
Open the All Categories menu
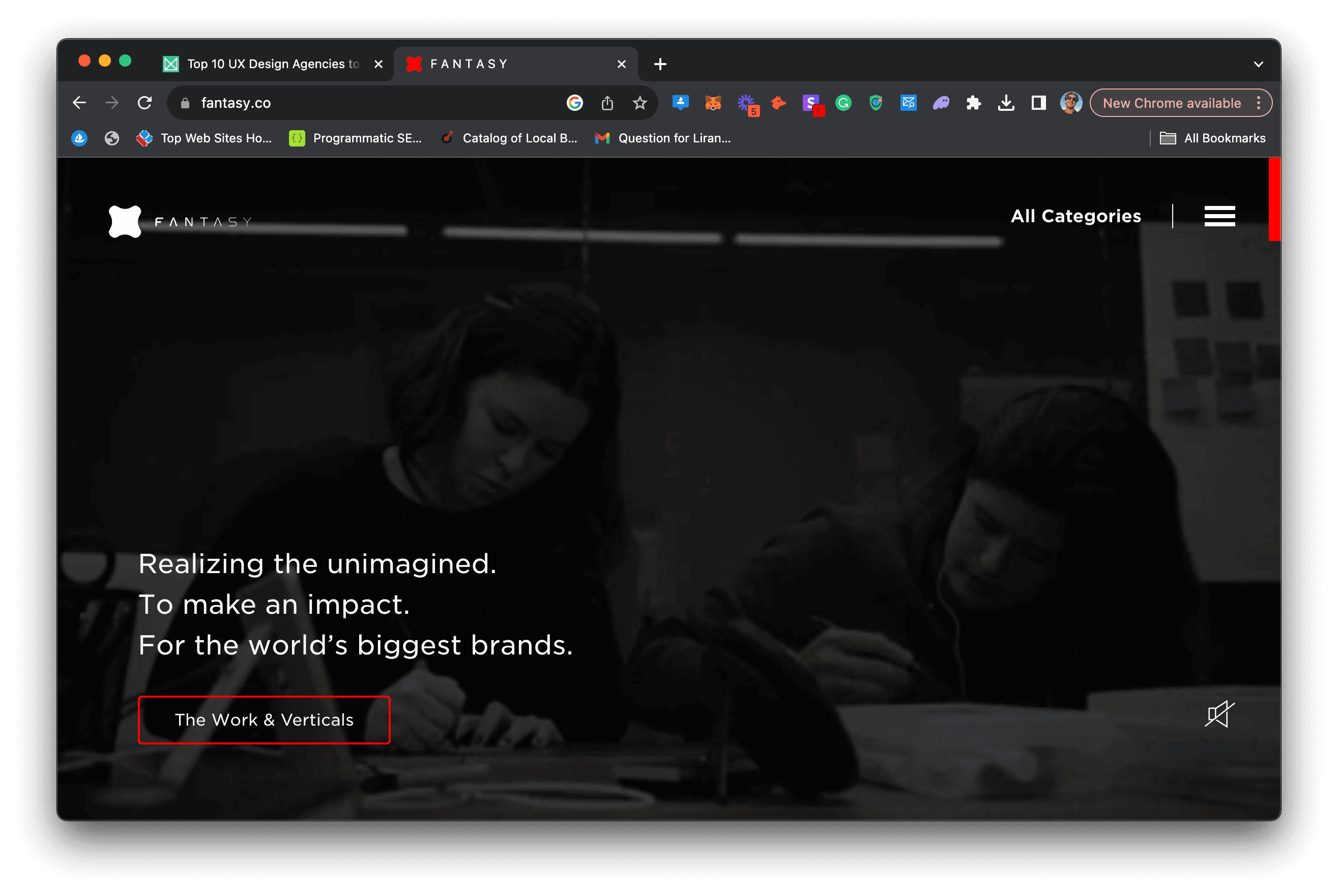(x=1075, y=216)
